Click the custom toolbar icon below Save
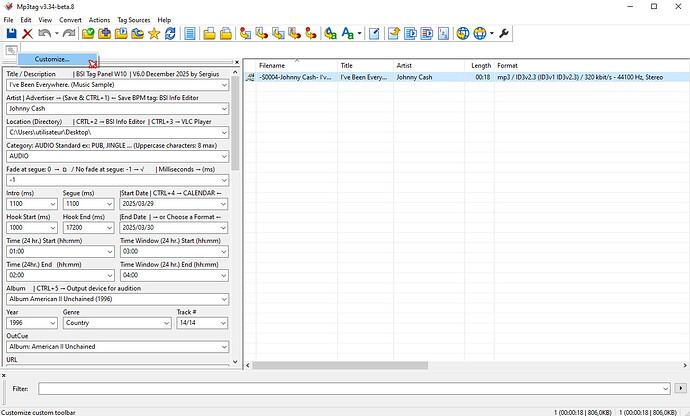 (x=11, y=50)
